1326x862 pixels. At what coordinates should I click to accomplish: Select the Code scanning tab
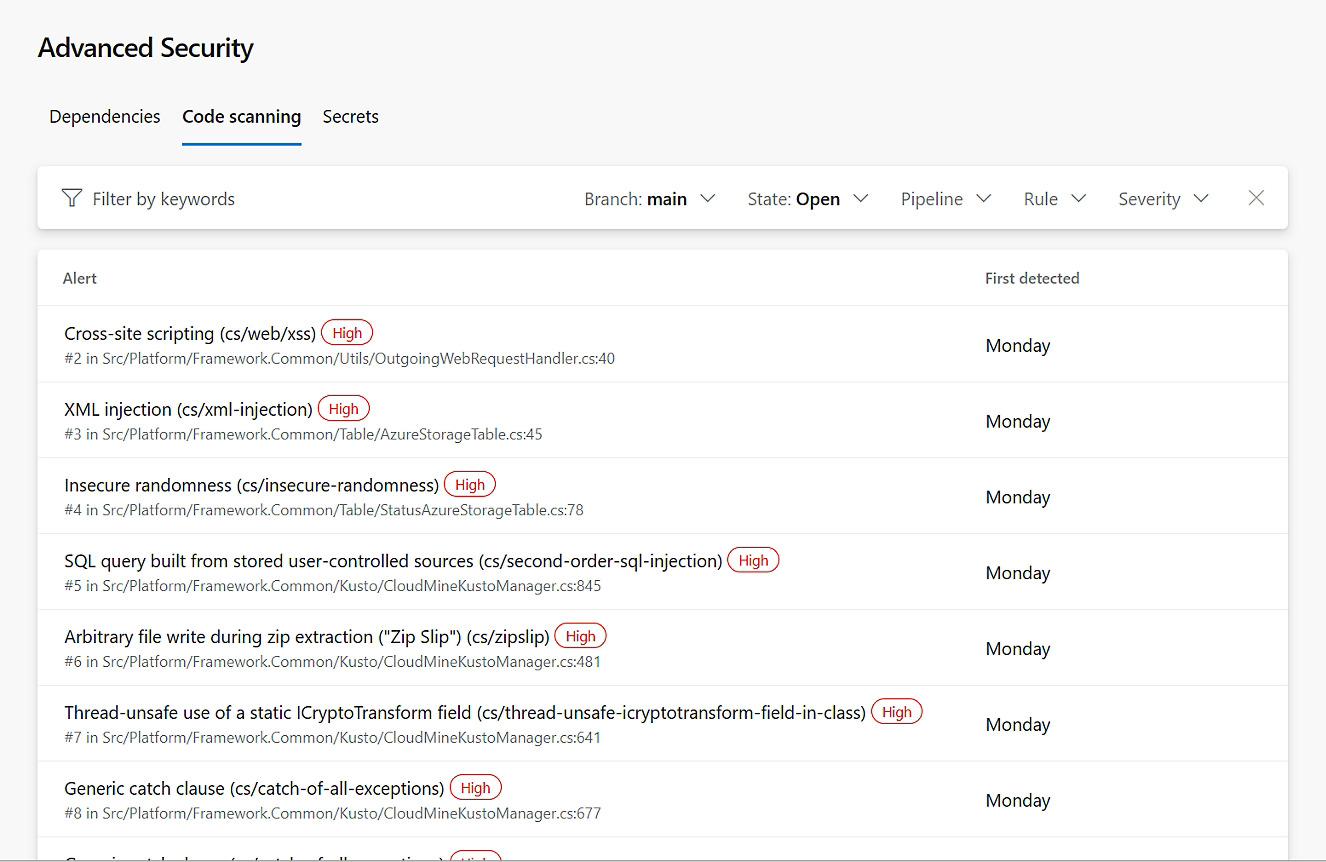pyautogui.click(x=241, y=117)
